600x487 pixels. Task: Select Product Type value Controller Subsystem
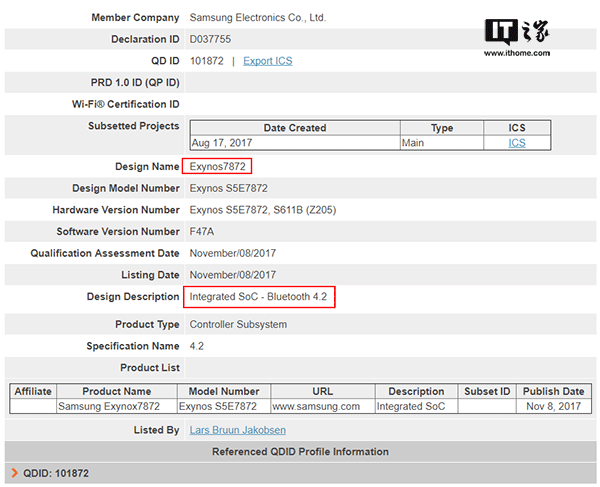[238, 324]
